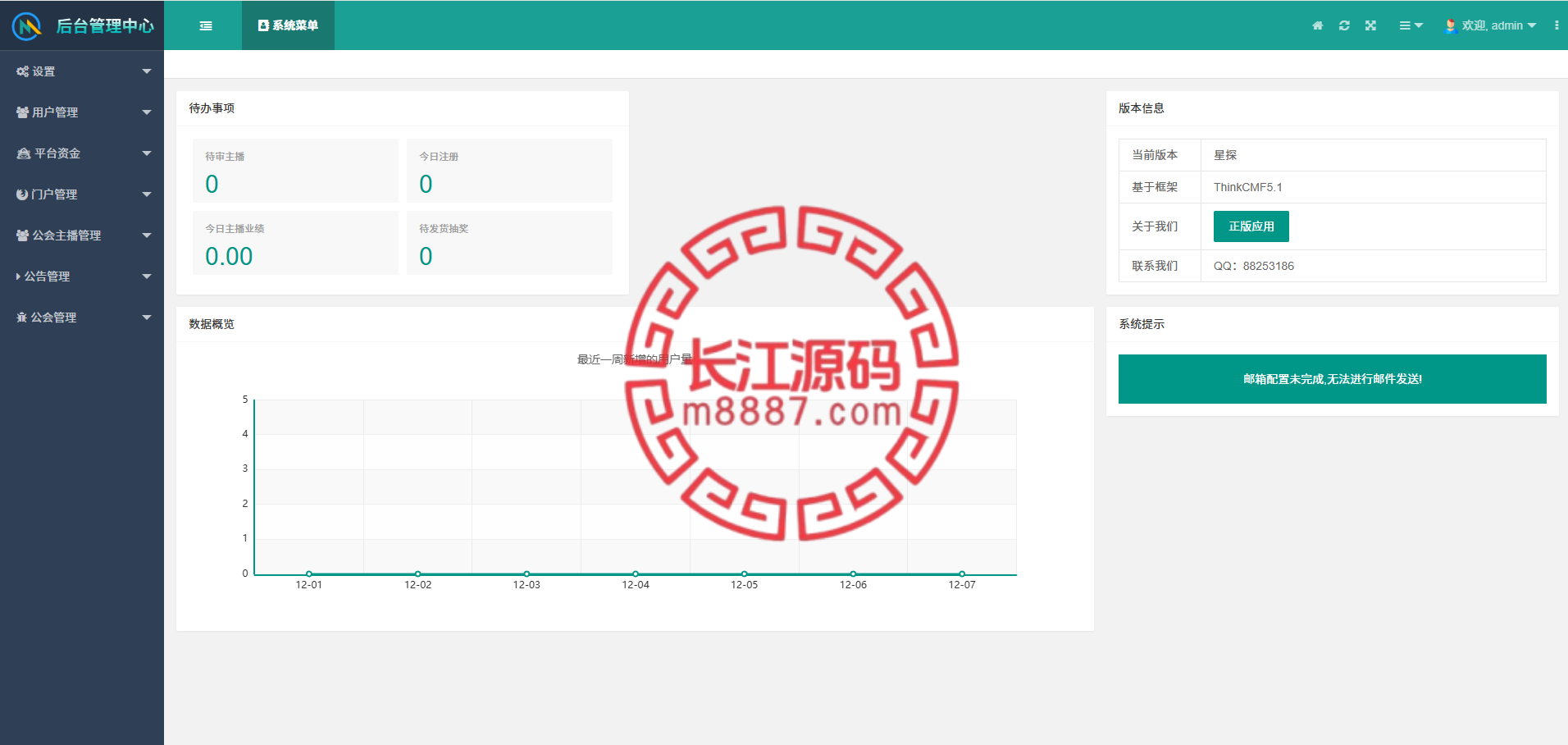Click the refresh icon in top bar
This screenshot has height=745, width=1568.
point(1344,25)
